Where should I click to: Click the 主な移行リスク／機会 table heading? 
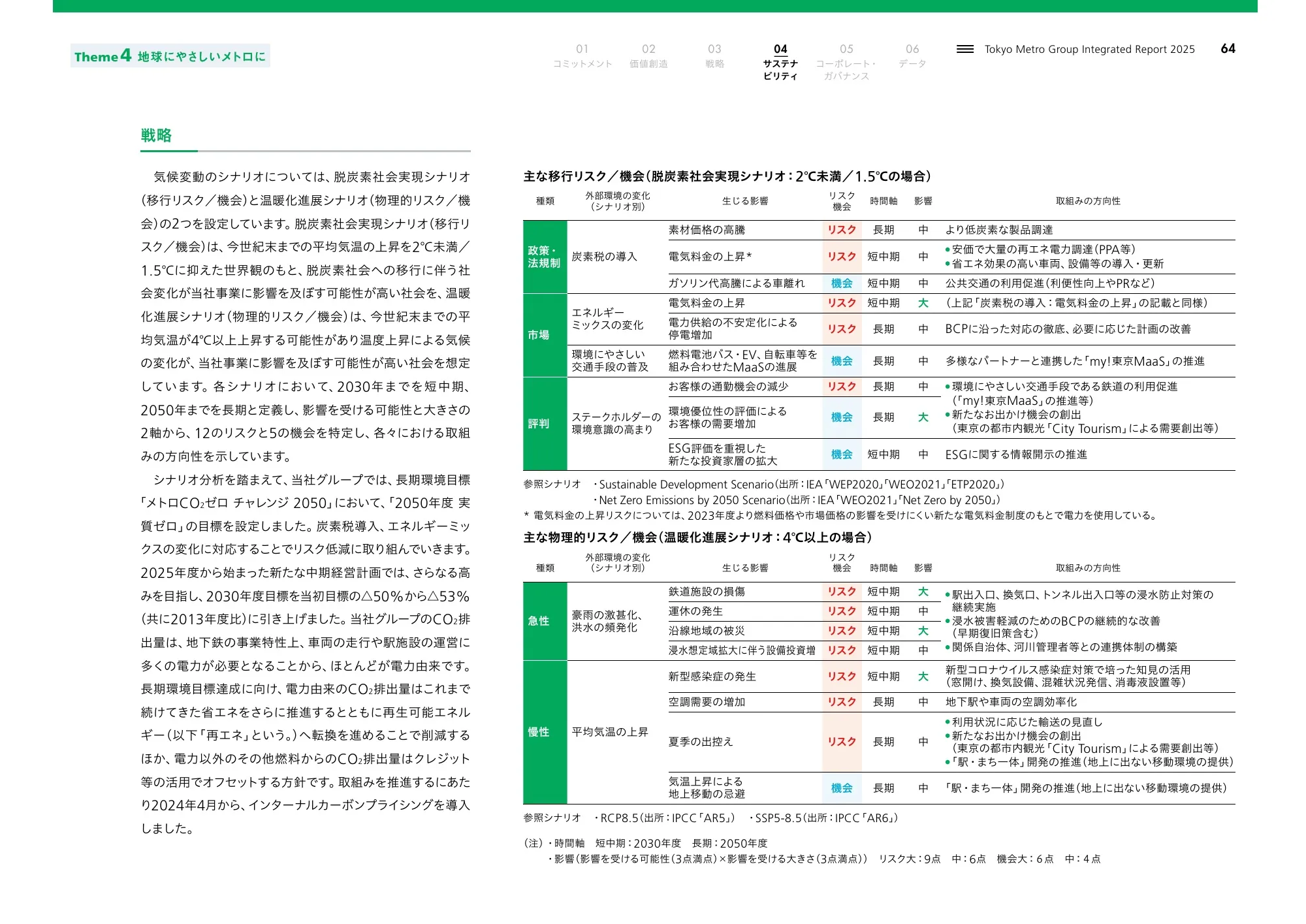[727, 176]
